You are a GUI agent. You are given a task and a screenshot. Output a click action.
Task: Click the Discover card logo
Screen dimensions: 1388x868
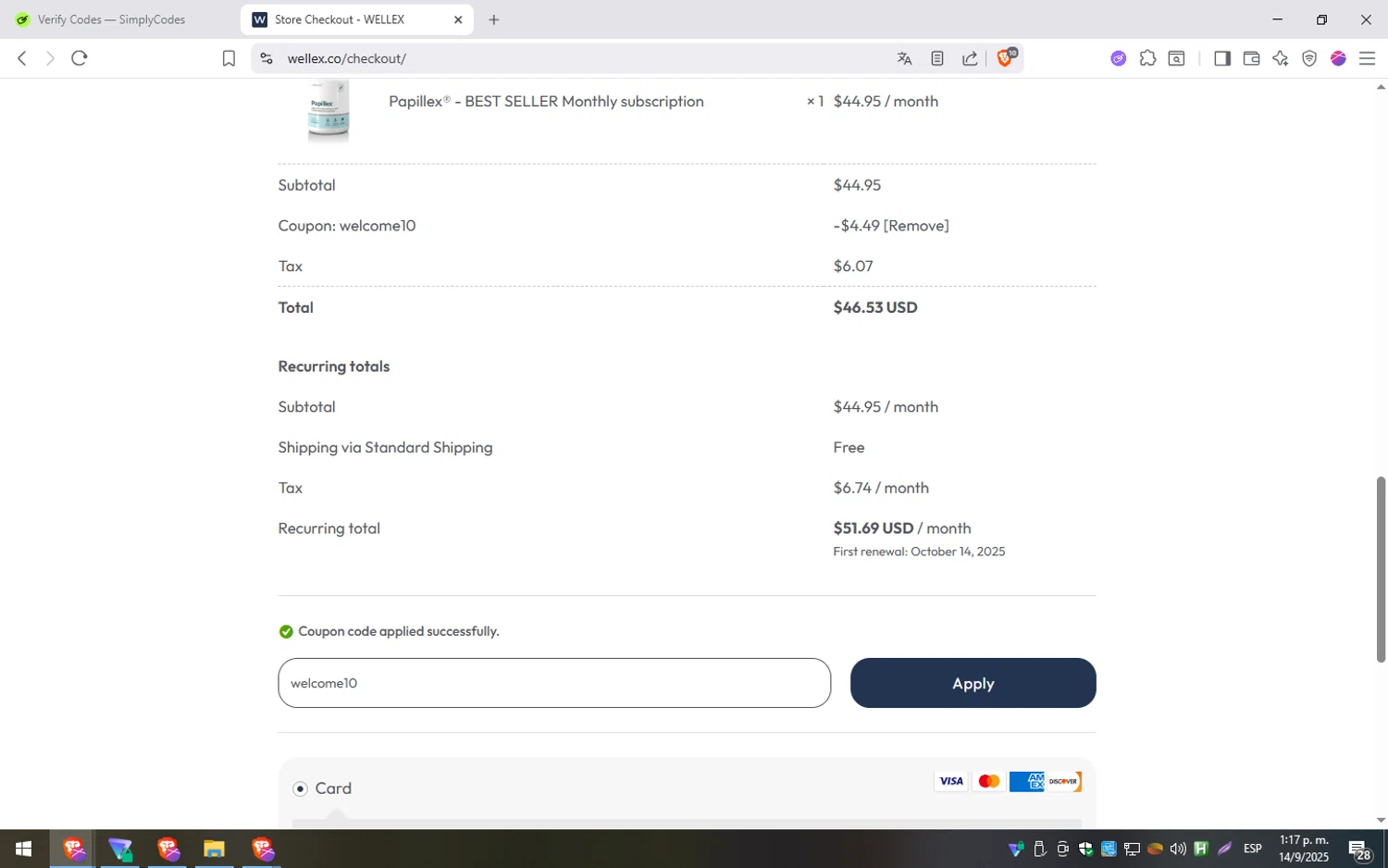point(1064,781)
